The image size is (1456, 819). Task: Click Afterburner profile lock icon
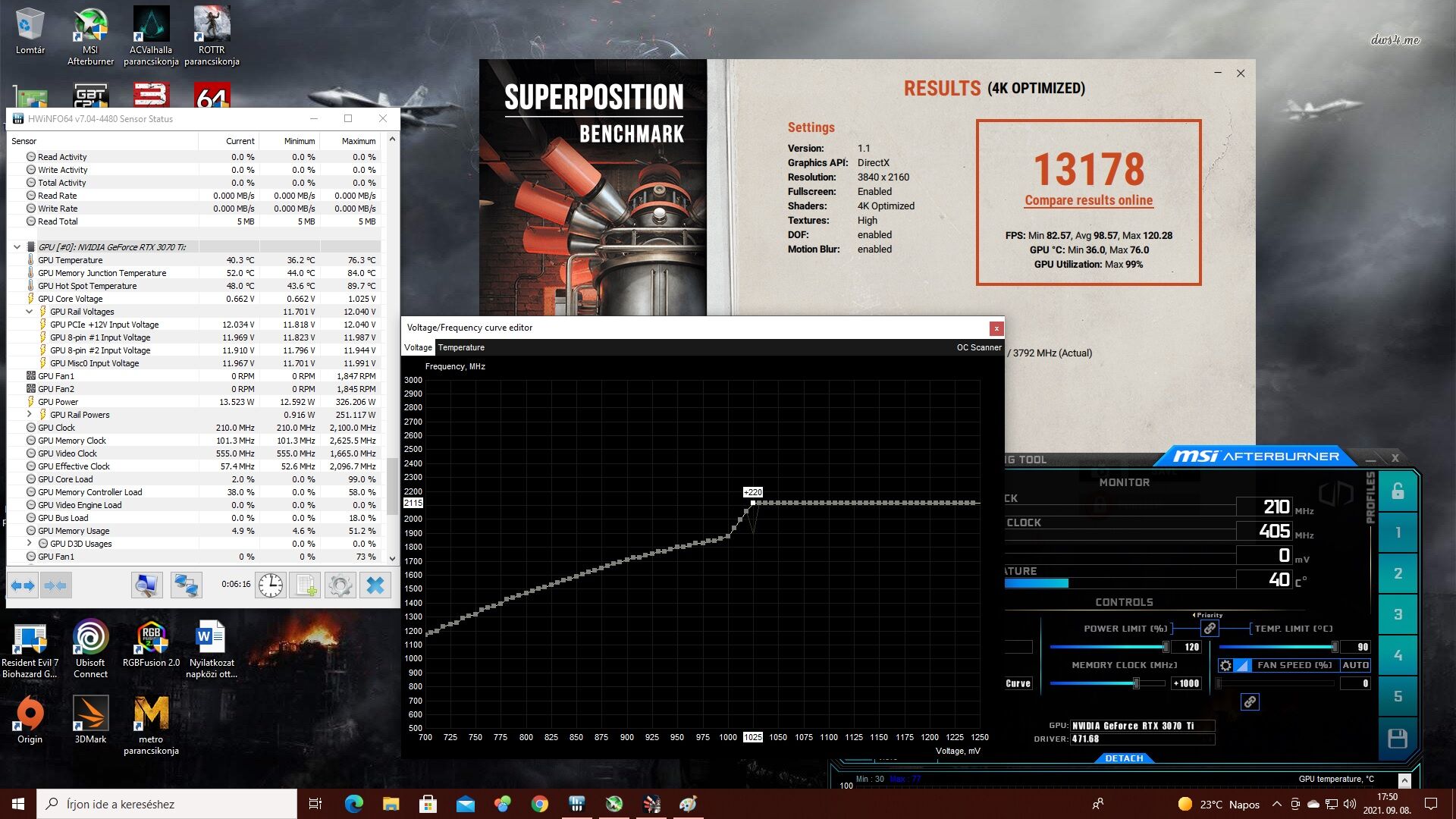click(x=1397, y=491)
